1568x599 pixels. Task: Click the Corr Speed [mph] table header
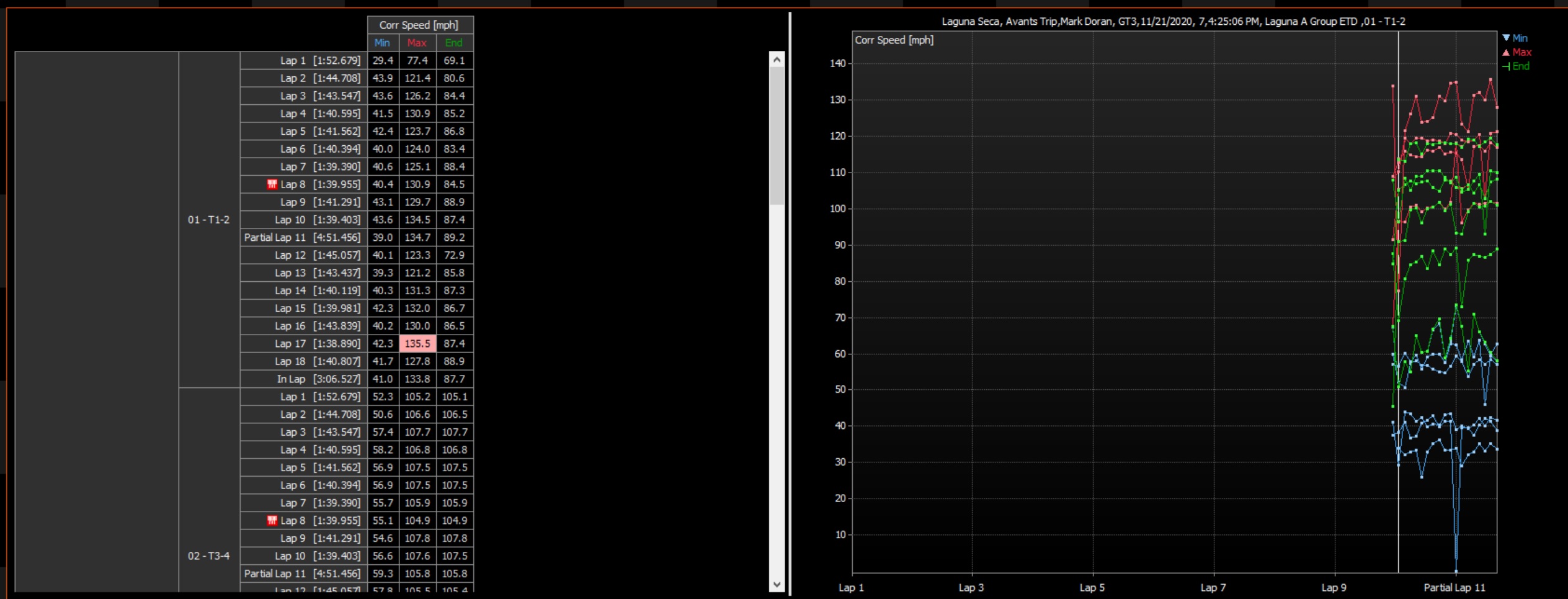tap(420, 25)
